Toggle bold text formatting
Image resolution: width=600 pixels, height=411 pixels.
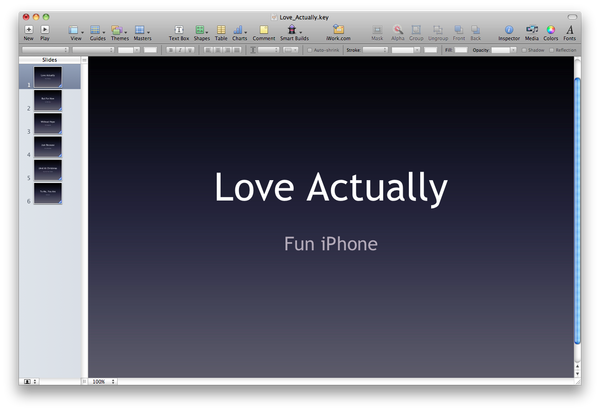click(x=171, y=50)
